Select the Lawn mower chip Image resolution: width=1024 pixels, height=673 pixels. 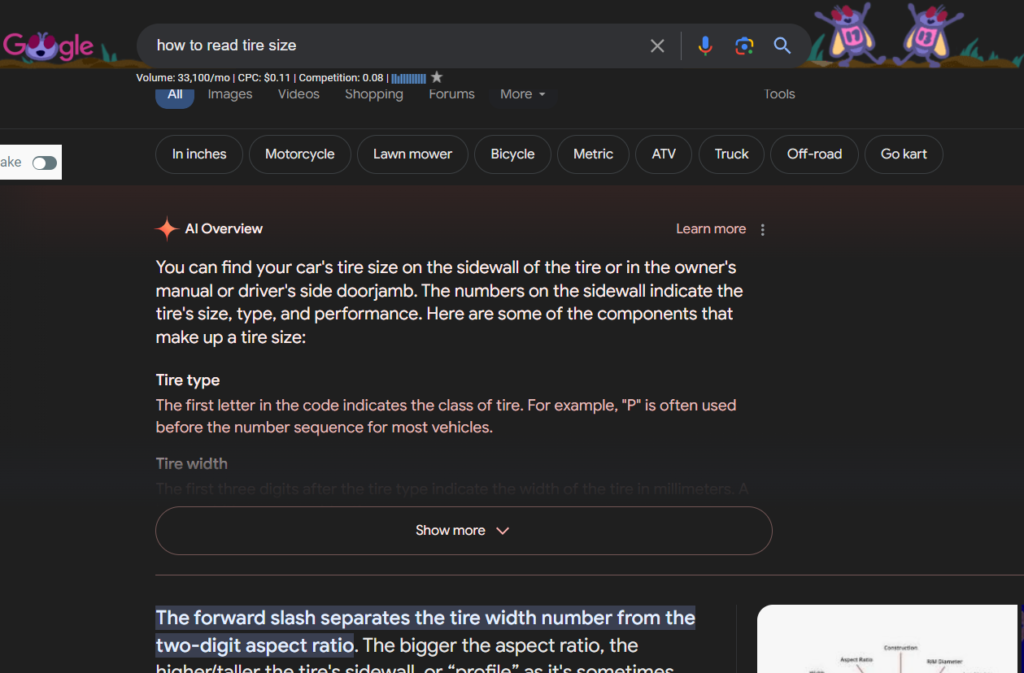coord(413,154)
